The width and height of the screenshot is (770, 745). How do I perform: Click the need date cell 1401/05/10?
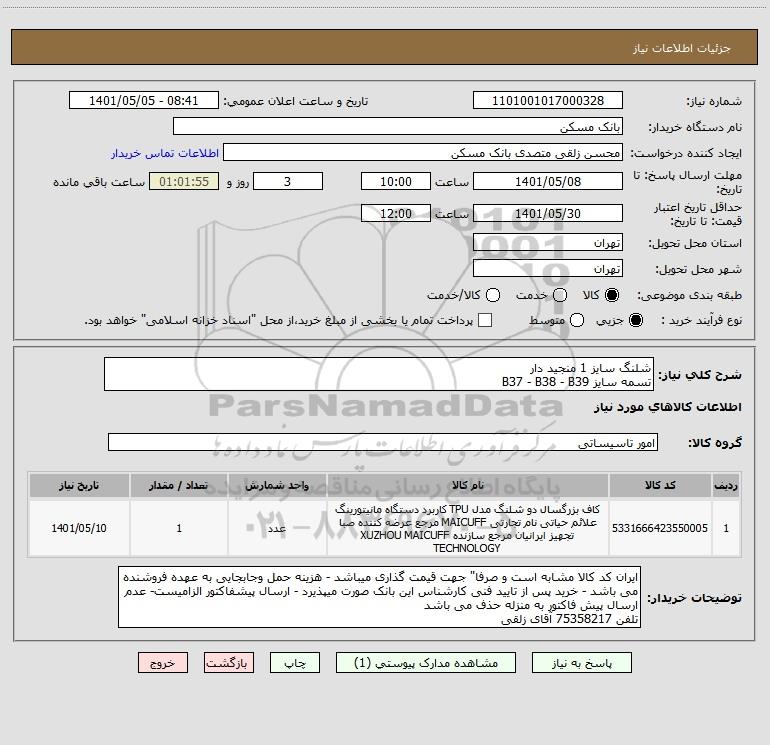click(x=79, y=528)
